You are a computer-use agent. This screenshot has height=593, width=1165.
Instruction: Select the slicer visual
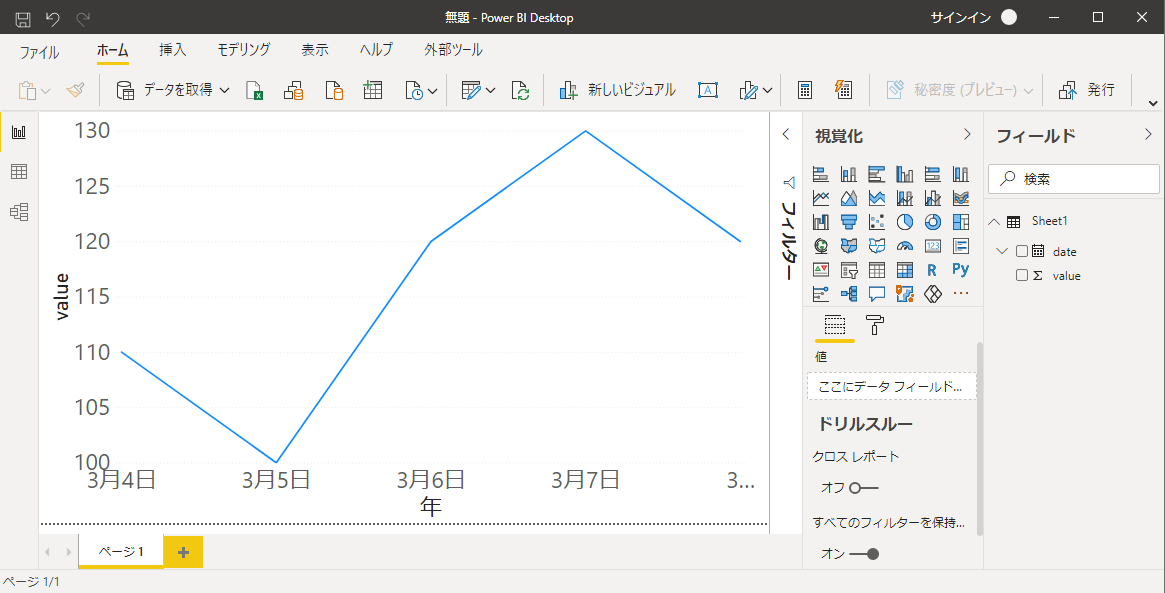[x=848, y=270]
